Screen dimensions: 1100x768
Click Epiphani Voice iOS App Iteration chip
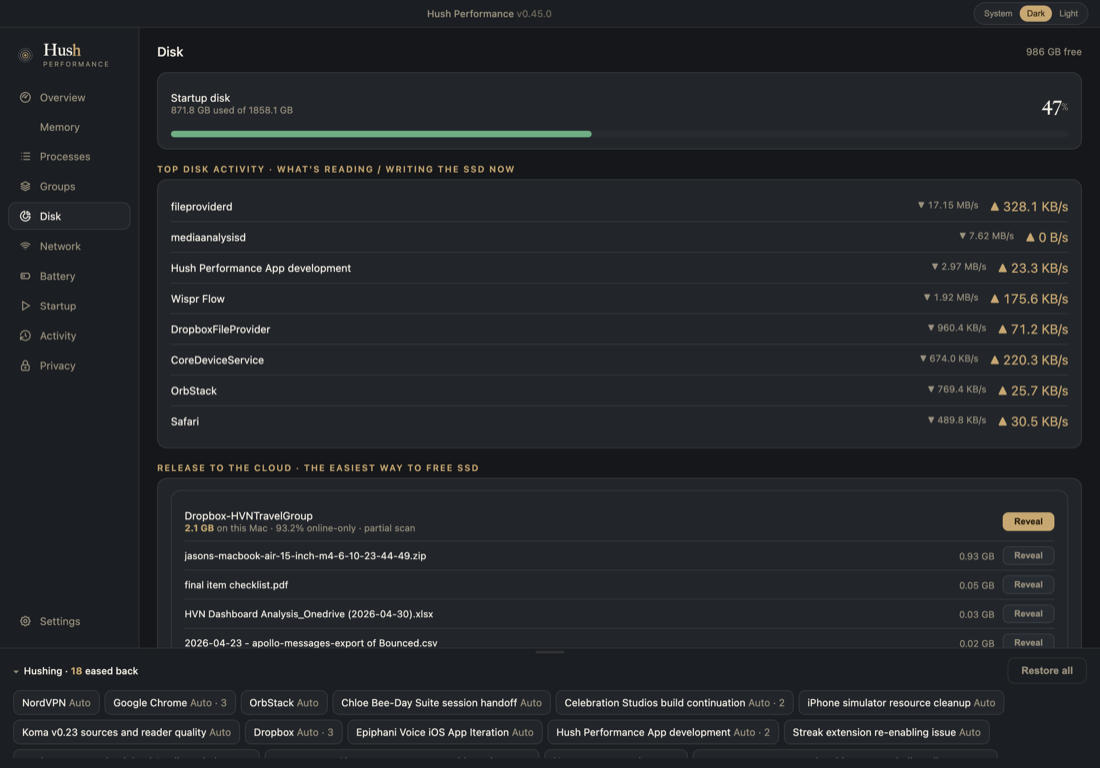pyautogui.click(x=445, y=732)
